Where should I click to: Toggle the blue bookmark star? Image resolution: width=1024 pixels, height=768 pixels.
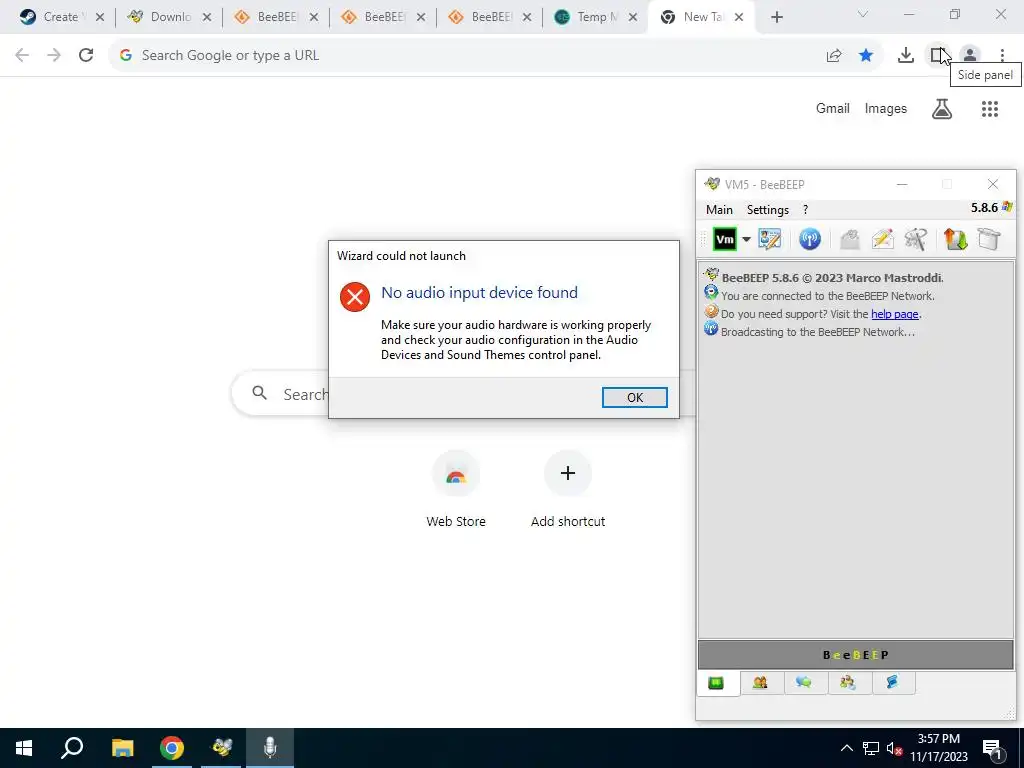click(866, 56)
